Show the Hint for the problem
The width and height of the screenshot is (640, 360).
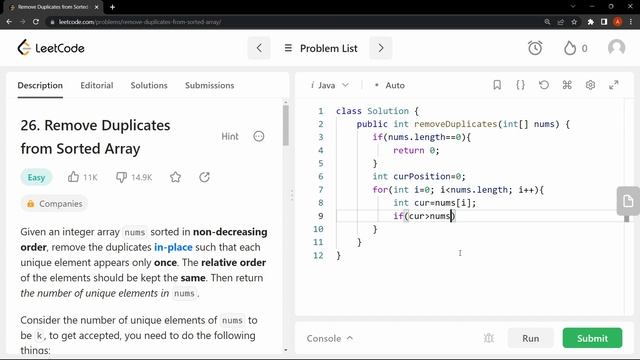pos(230,136)
